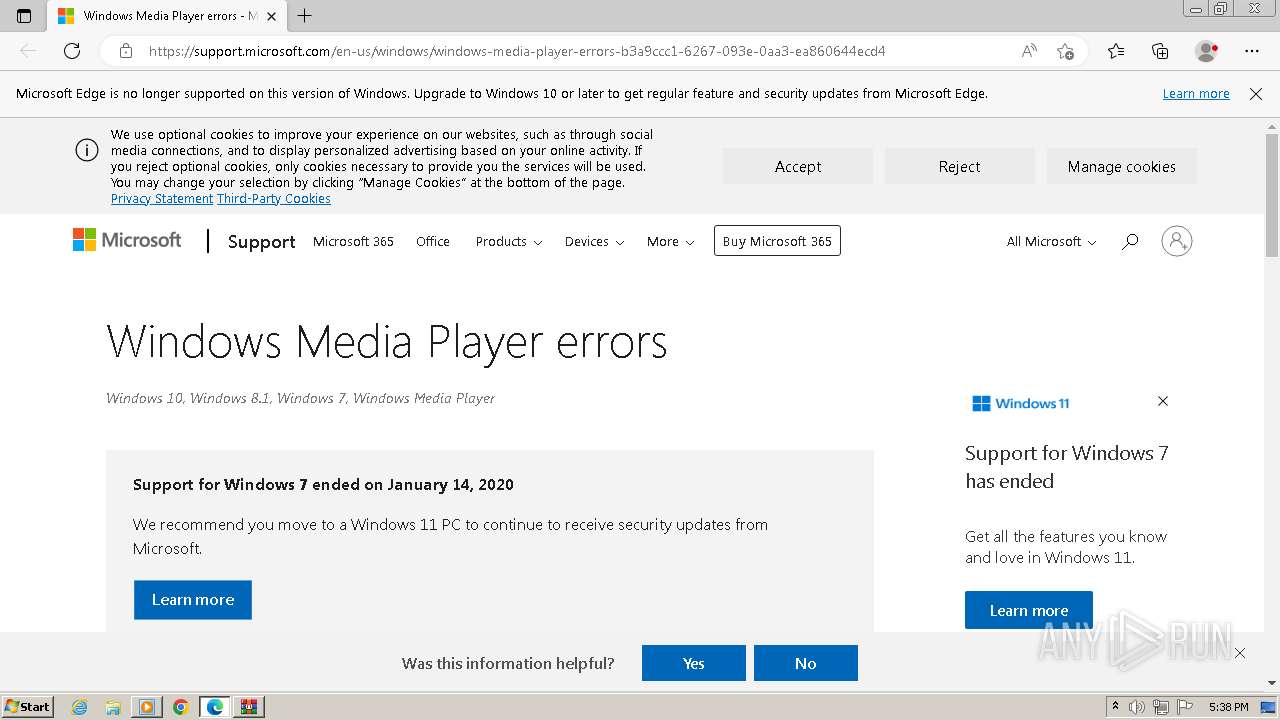Click the Microsoft logo
This screenshot has width=1280, height=720.
tap(127, 240)
